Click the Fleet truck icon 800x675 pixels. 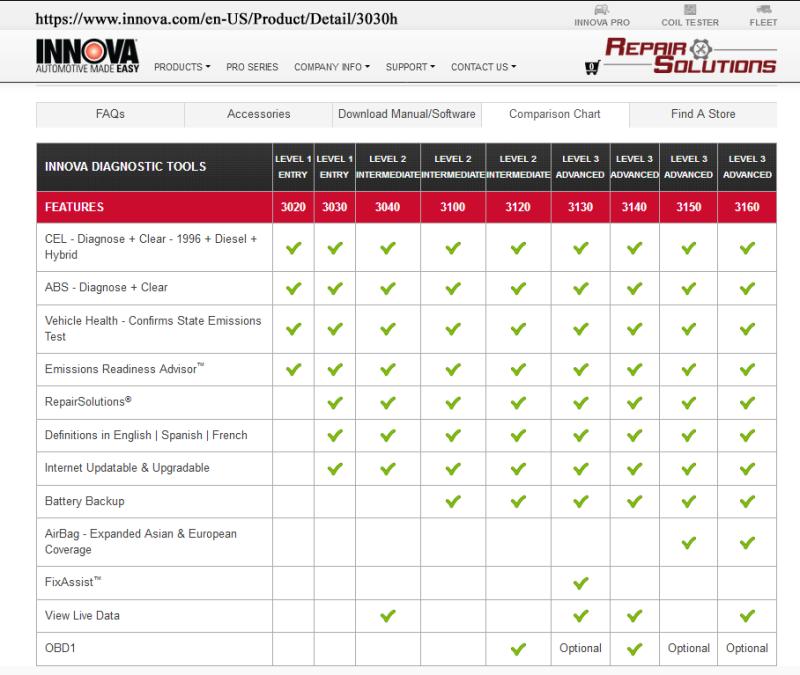point(763,9)
